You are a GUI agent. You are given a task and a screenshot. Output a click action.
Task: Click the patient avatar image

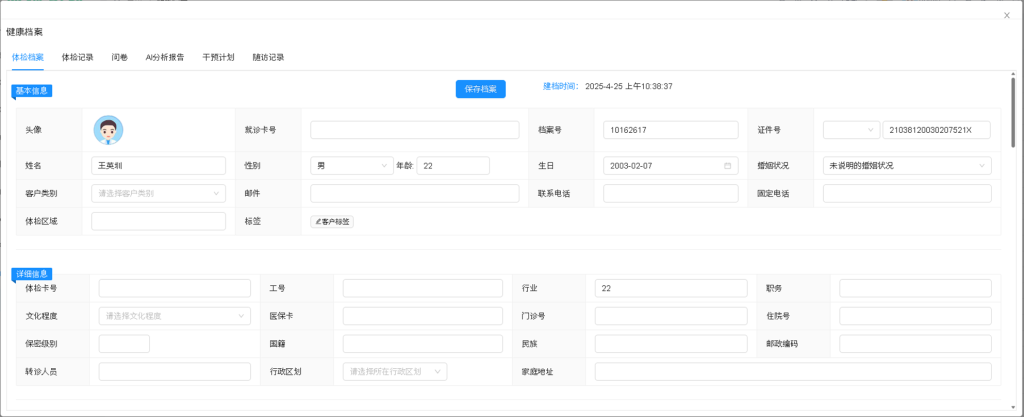(108, 130)
